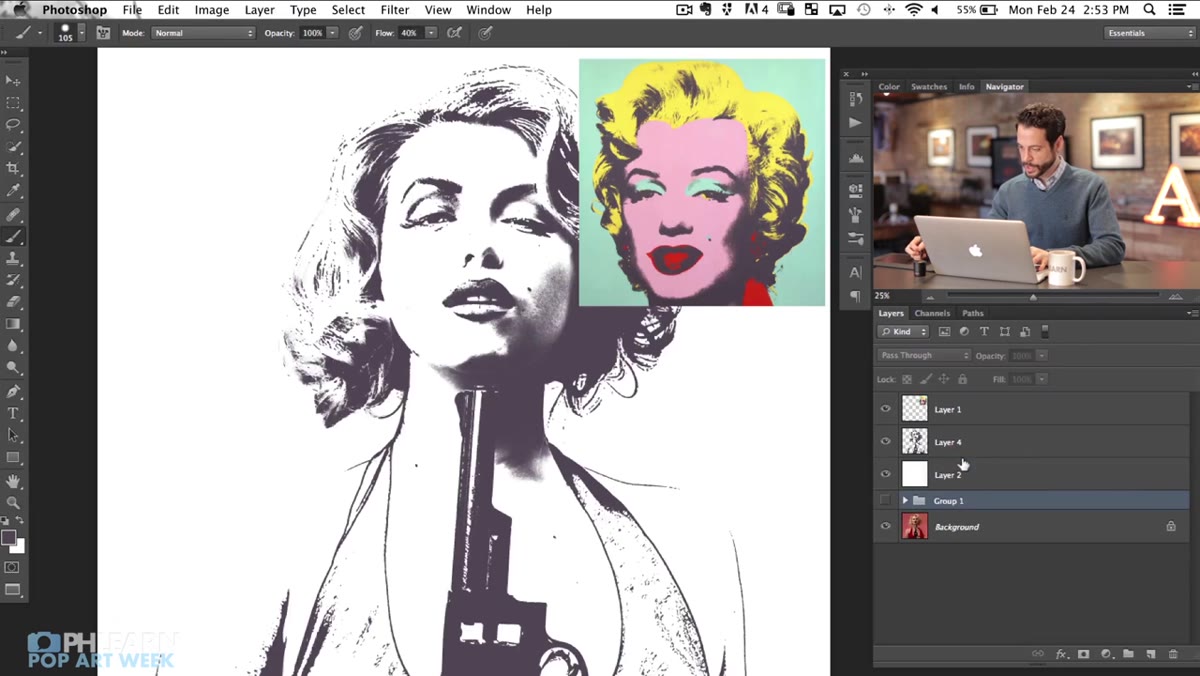This screenshot has height=676, width=1200.
Task: Swap foreground and background colors
Action: [x=20, y=521]
